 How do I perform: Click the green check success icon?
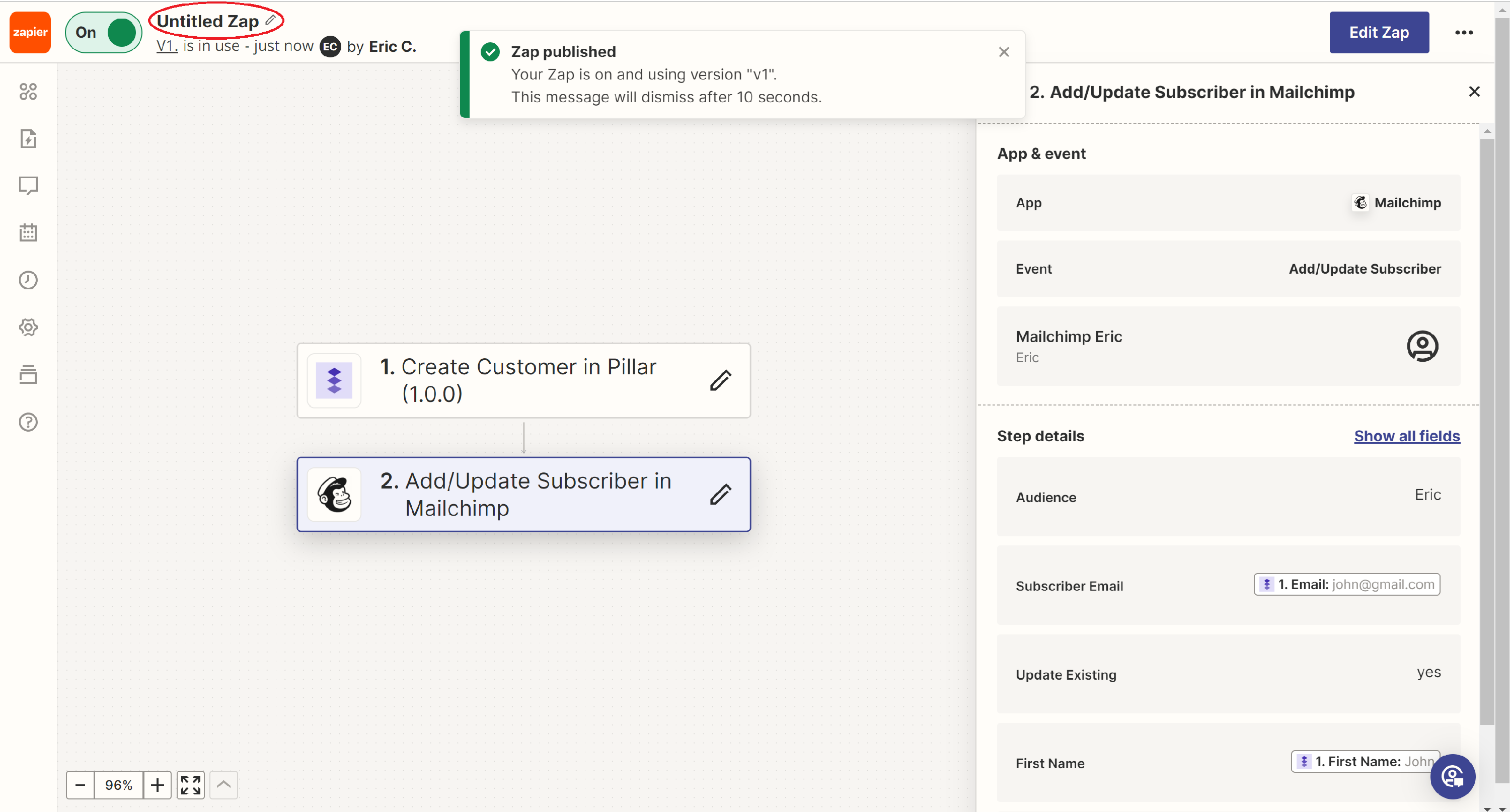click(x=490, y=52)
